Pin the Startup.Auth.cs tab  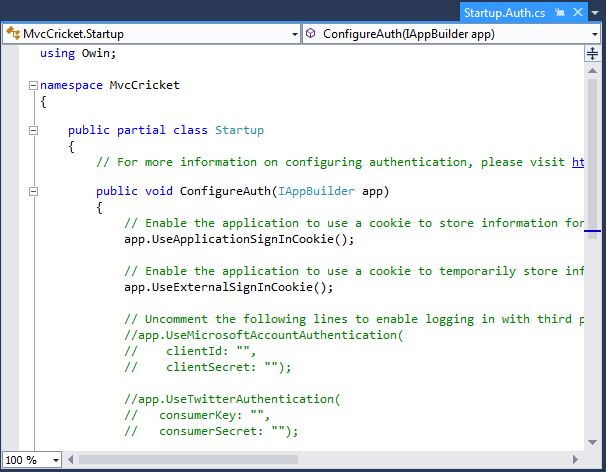pyautogui.click(x=560, y=12)
